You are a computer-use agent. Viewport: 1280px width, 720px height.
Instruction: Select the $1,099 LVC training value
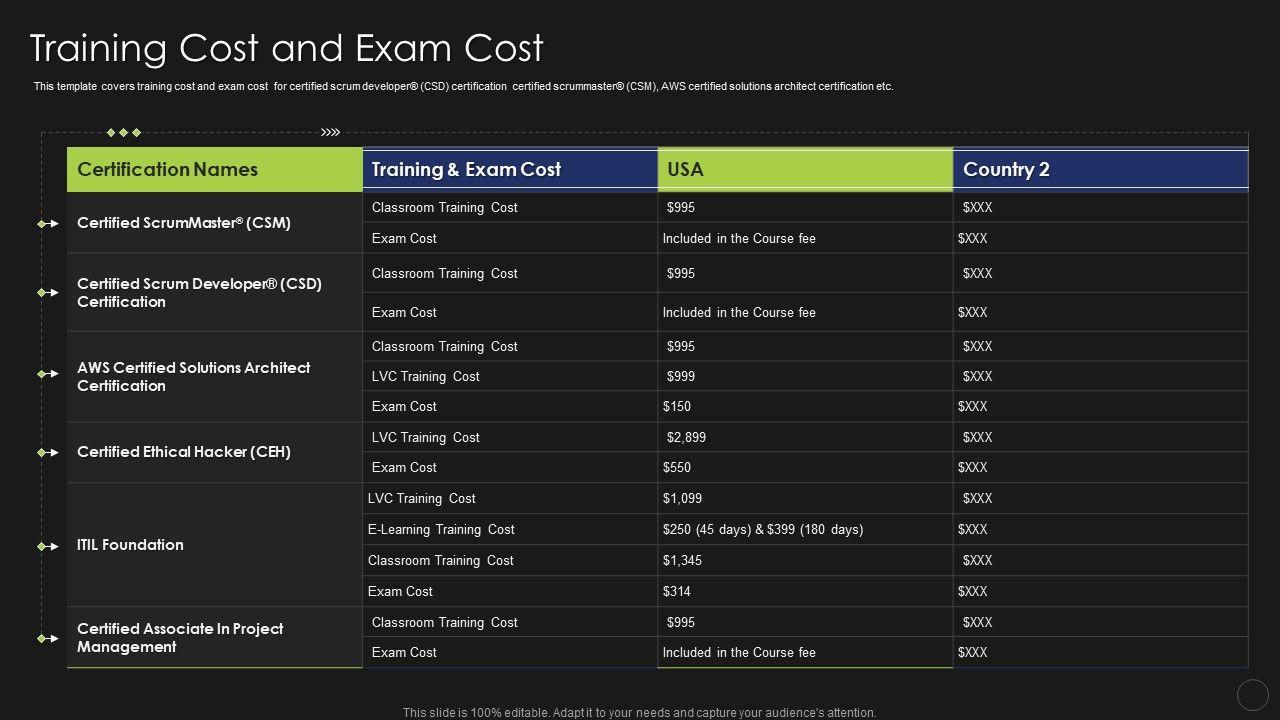tap(682, 498)
